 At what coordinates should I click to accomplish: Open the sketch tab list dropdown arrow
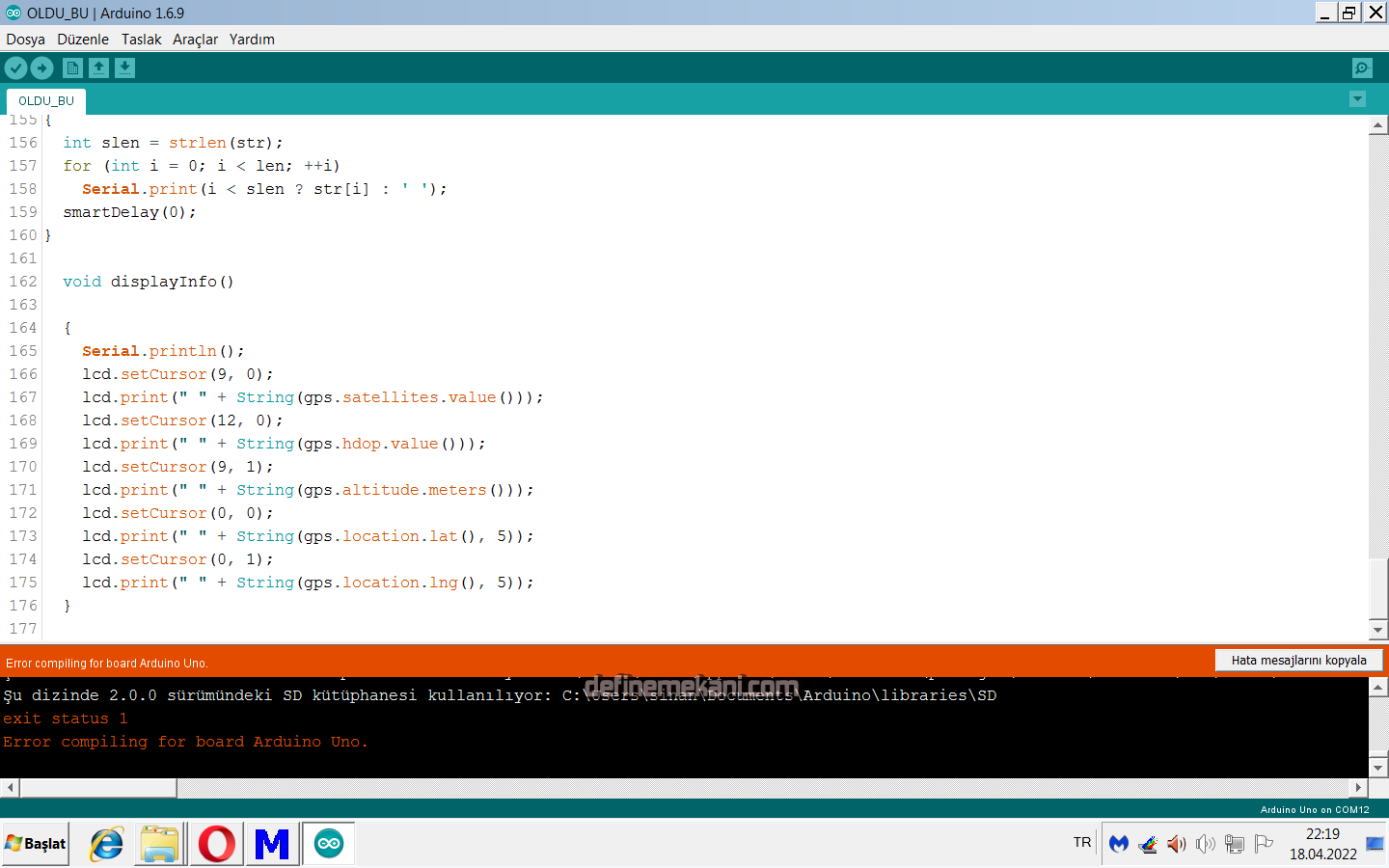click(1357, 99)
